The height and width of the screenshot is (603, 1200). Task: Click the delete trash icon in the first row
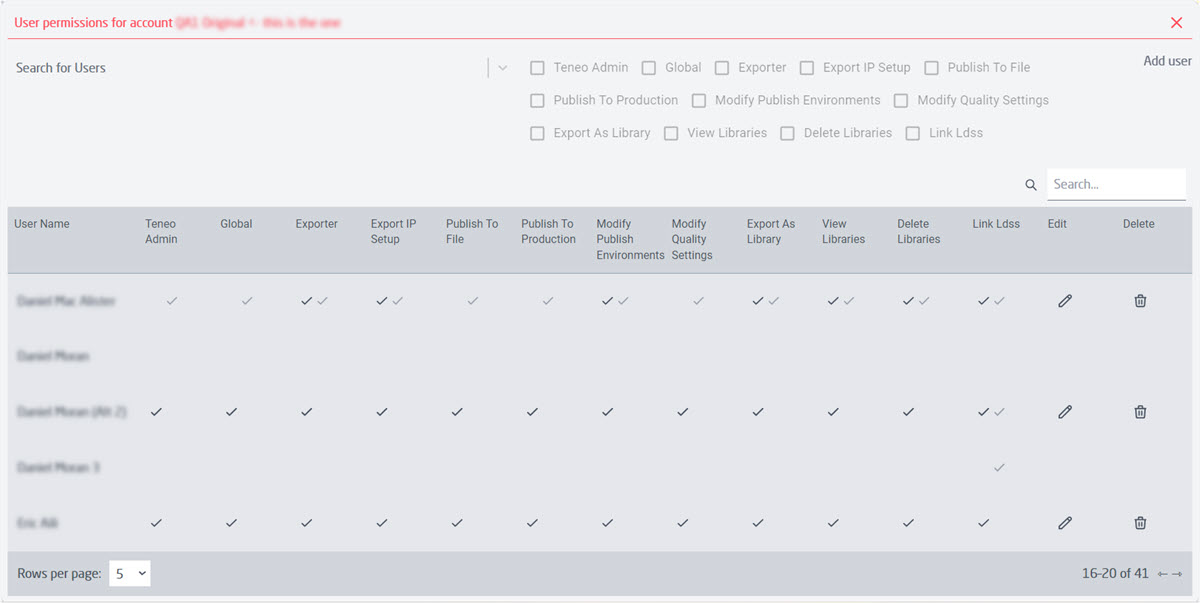tap(1140, 301)
